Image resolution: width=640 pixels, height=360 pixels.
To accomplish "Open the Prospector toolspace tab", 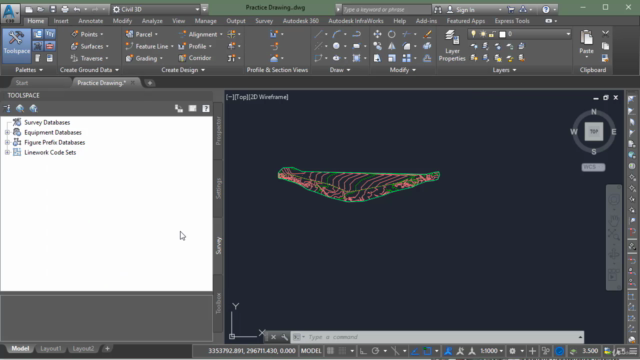I will coord(218,131).
